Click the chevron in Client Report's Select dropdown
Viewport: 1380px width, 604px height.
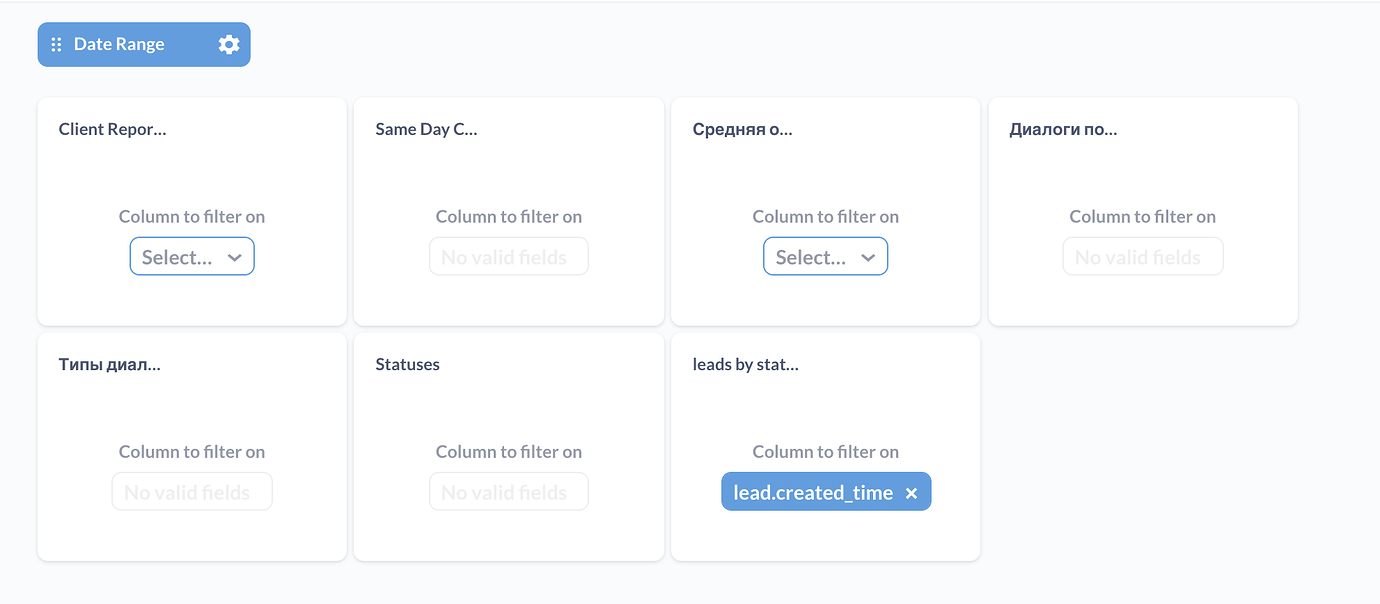click(x=236, y=256)
